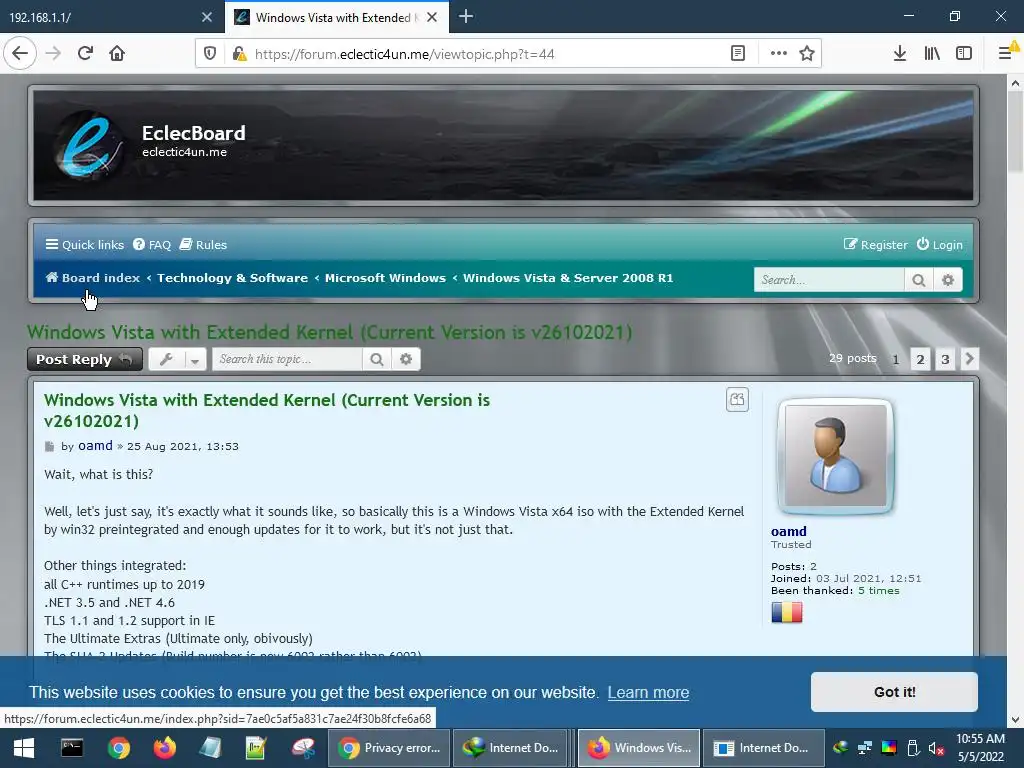Screen dimensions: 1024x768
Task: Open the forum Rules page
Action: coord(203,245)
